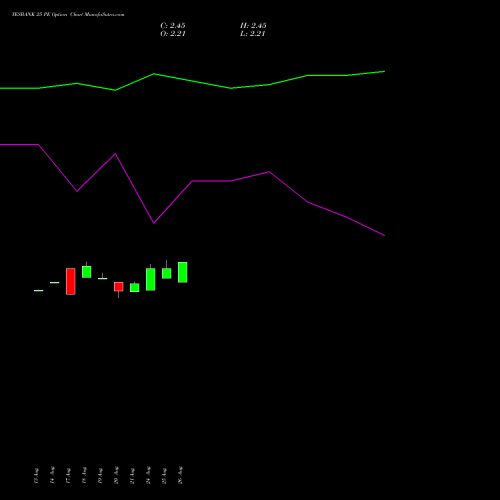Image resolution: width=500 pixels, height=500 pixels.
Task: Select the large red candle above 17 Aug
Action: pos(71,281)
